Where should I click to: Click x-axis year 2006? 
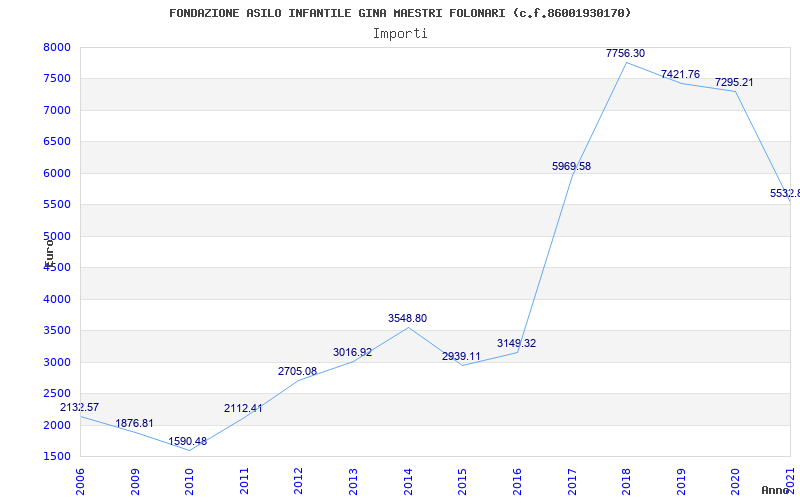tap(80, 482)
